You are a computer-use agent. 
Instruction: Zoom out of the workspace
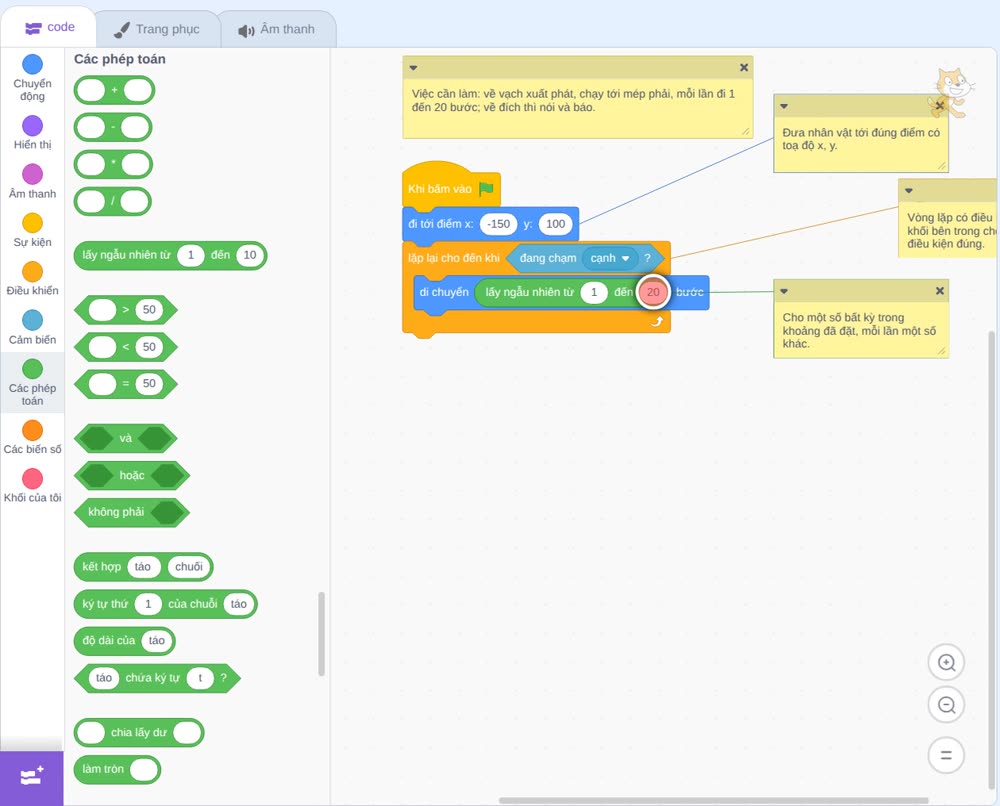tap(946, 705)
